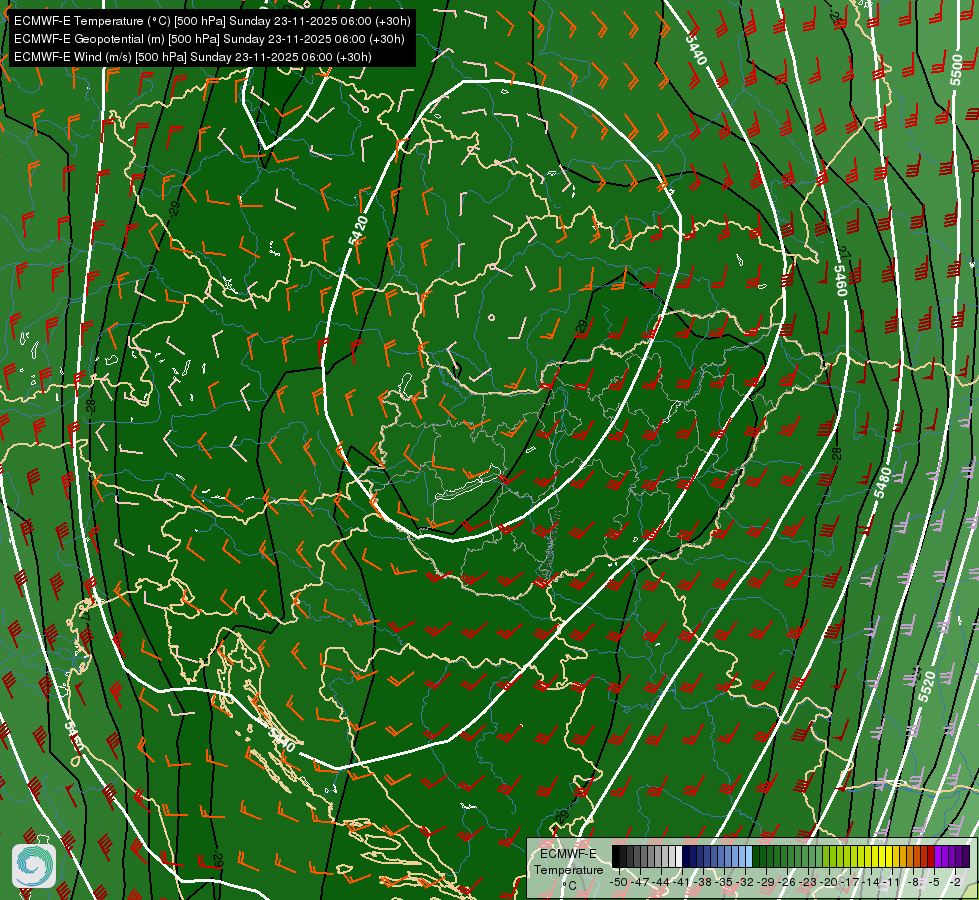
Task: Click the -2 tick label in the color bar
Action: pos(955,882)
